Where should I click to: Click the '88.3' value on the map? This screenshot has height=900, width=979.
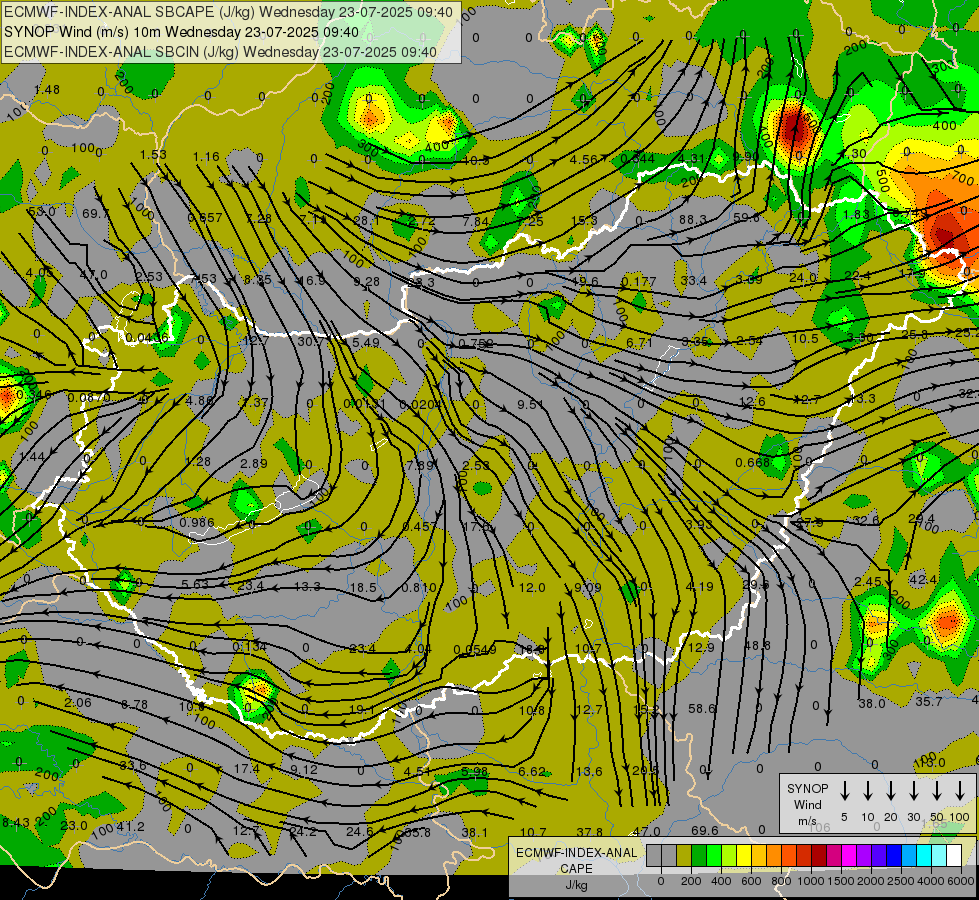(693, 219)
